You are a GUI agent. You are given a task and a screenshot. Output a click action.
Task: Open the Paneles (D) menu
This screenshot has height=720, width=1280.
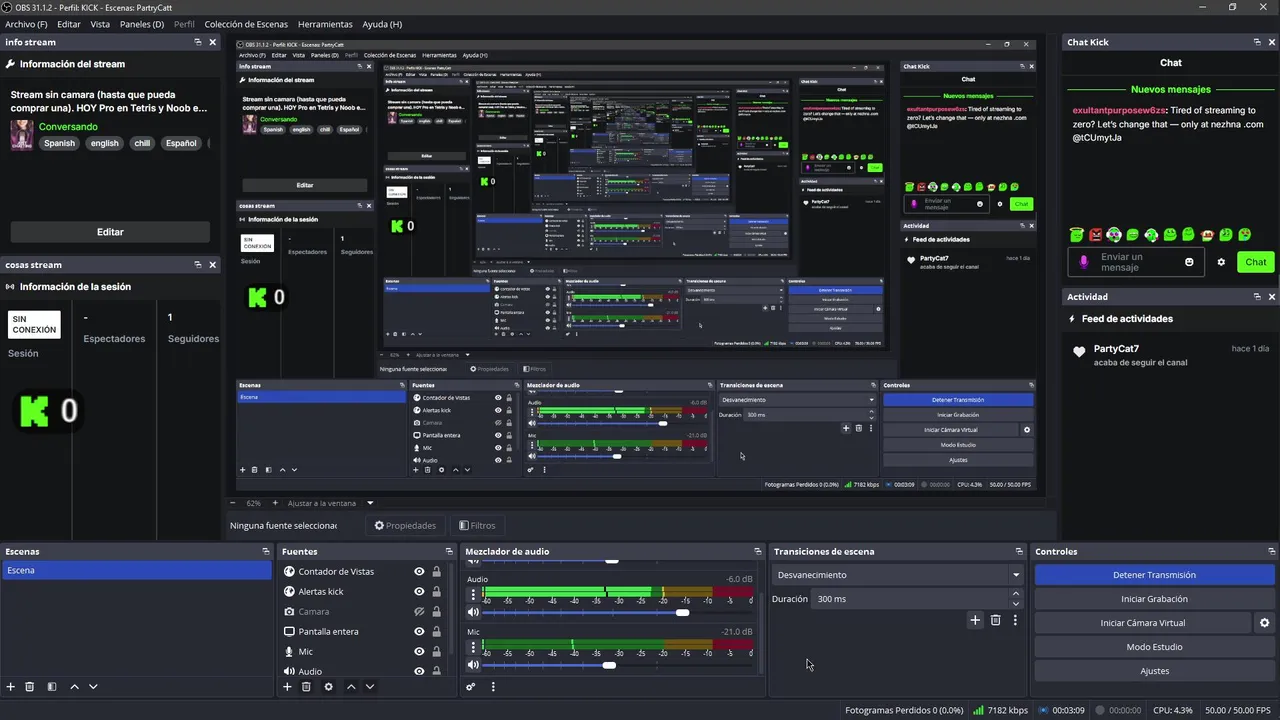(142, 24)
